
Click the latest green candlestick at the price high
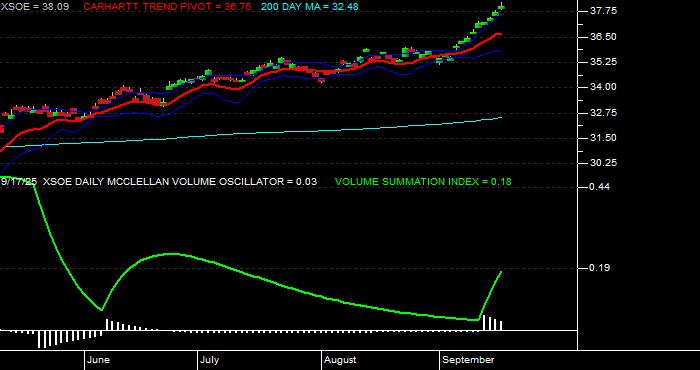tap(501, 7)
